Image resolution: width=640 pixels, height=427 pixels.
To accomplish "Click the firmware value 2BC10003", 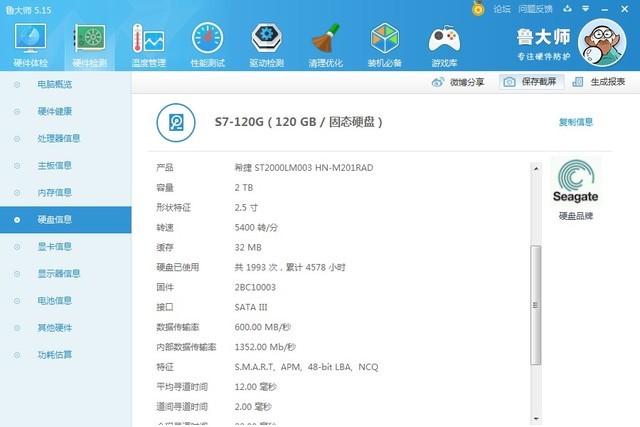I will (x=255, y=287).
